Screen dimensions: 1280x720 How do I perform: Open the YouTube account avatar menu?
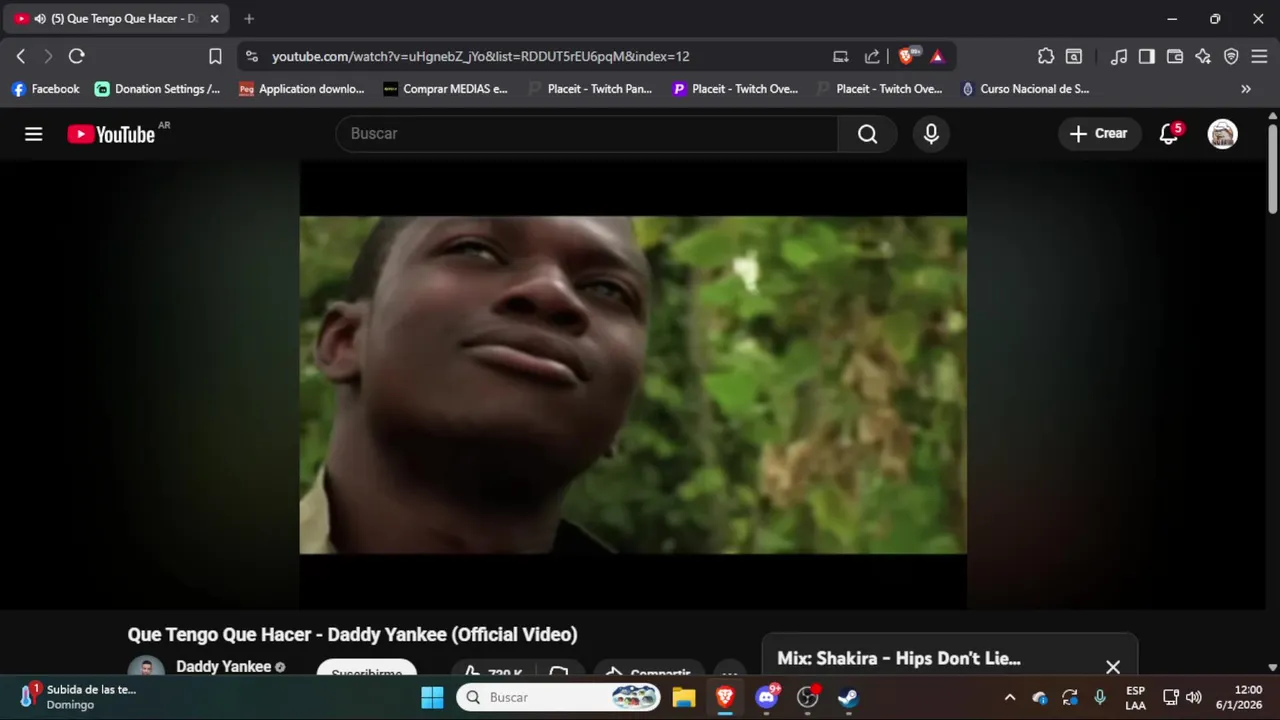(1222, 134)
